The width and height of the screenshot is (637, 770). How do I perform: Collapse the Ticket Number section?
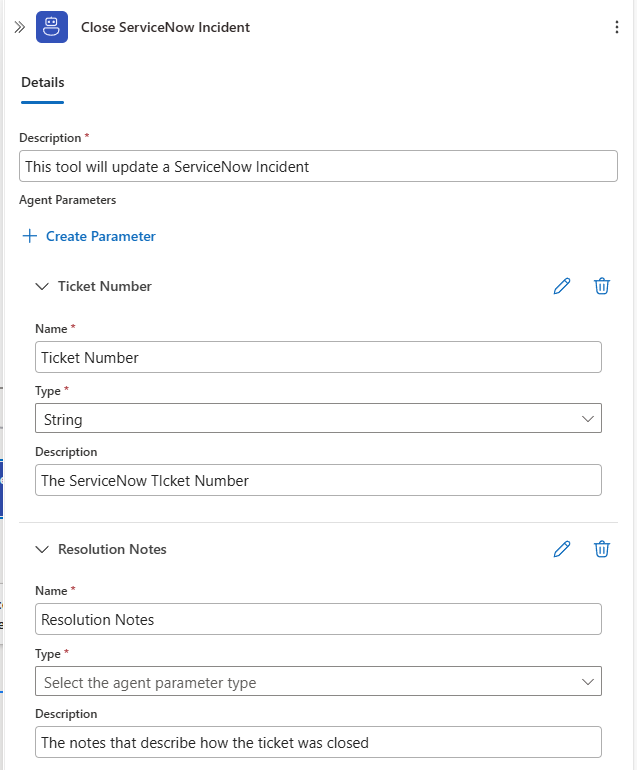(x=42, y=286)
